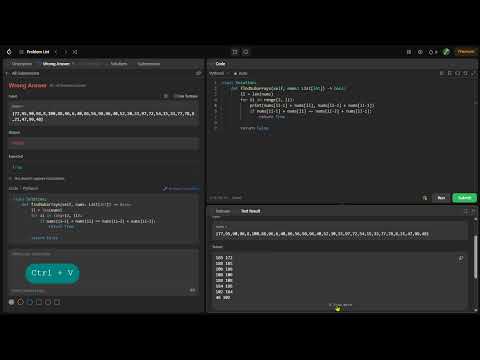Image resolution: width=480 pixels, height=360 pixels.
Task: Go to the previous problem arrow
Action: (56, 52)
